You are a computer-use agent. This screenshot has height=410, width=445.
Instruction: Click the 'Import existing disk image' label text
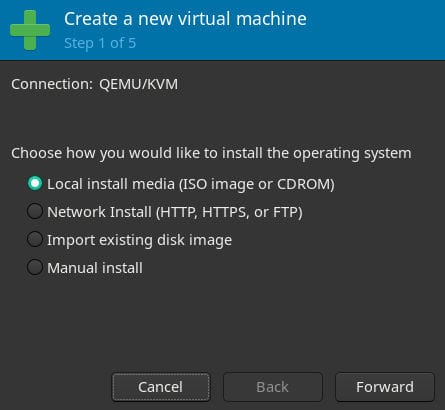(x=140, y=240)
